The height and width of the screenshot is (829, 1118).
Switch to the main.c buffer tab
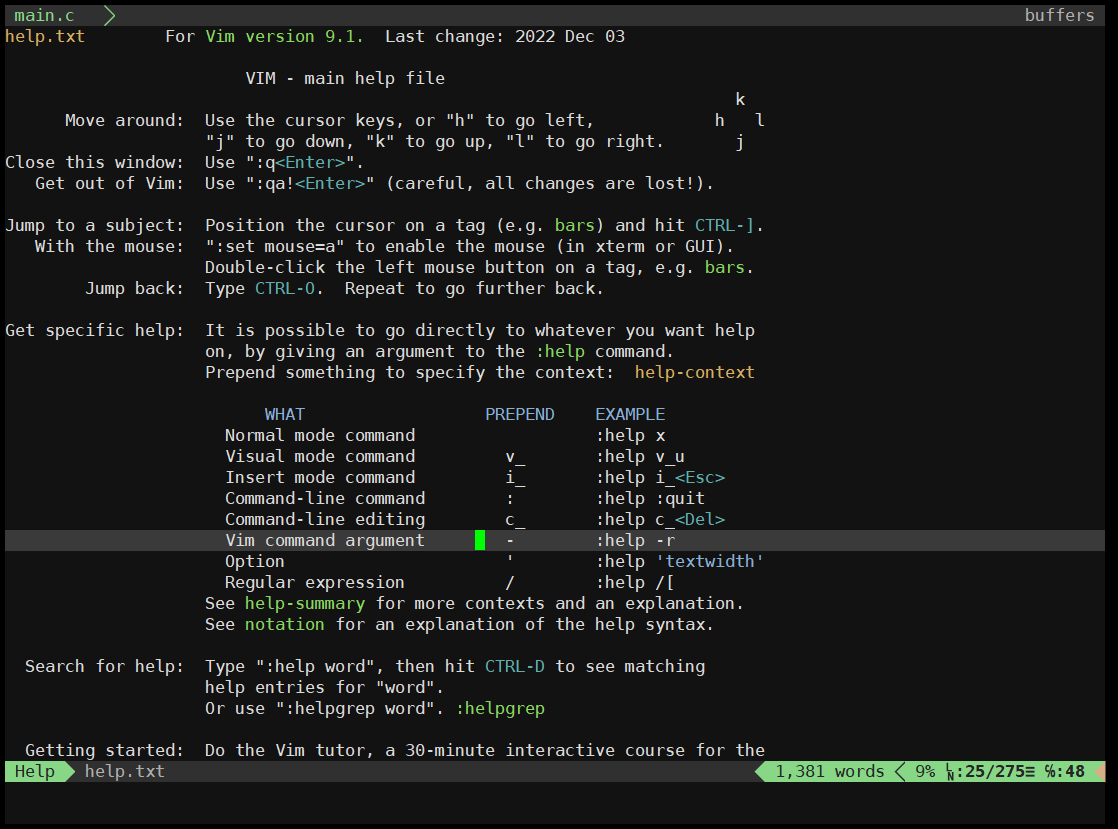pyautogui.click(x=44, y=15)
